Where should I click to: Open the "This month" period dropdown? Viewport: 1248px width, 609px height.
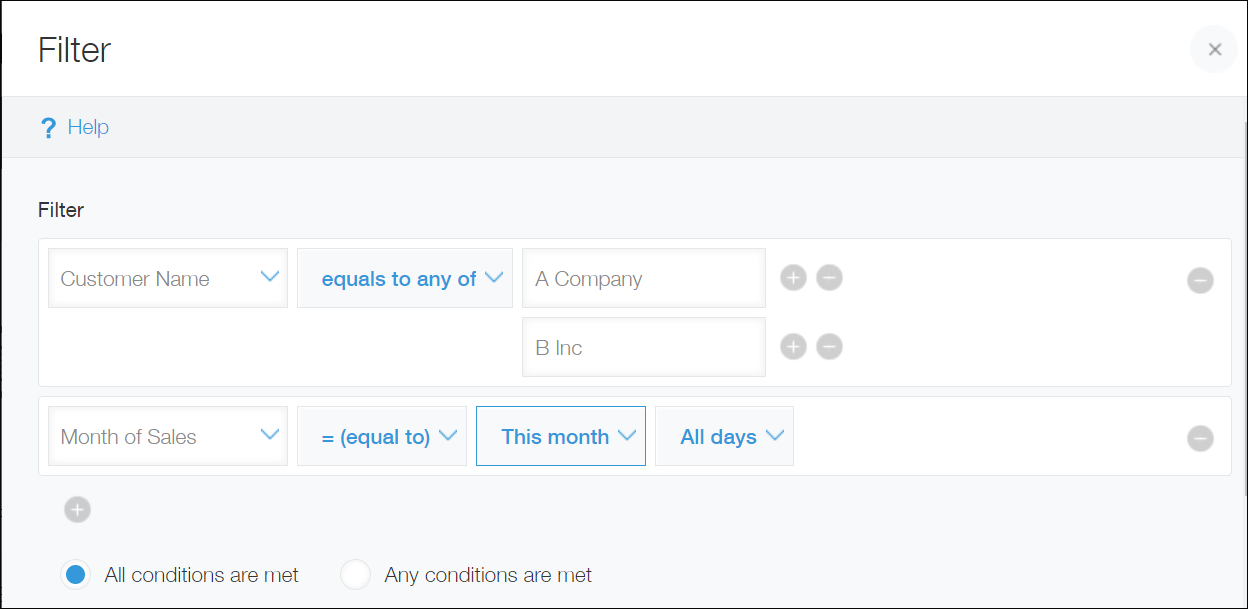560,436
